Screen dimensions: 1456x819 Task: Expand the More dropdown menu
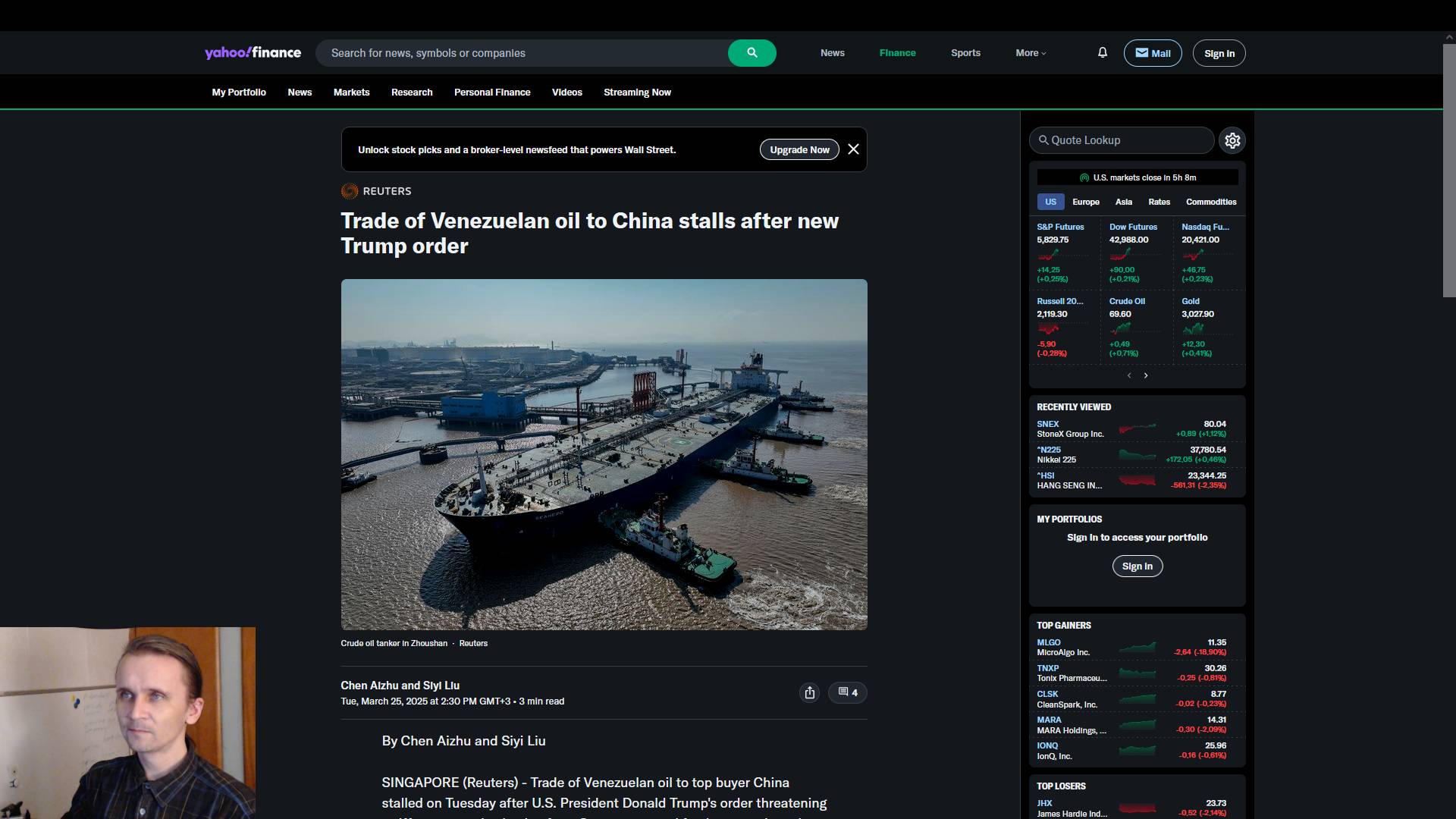pyautogui.click(x=1031, y=53)
